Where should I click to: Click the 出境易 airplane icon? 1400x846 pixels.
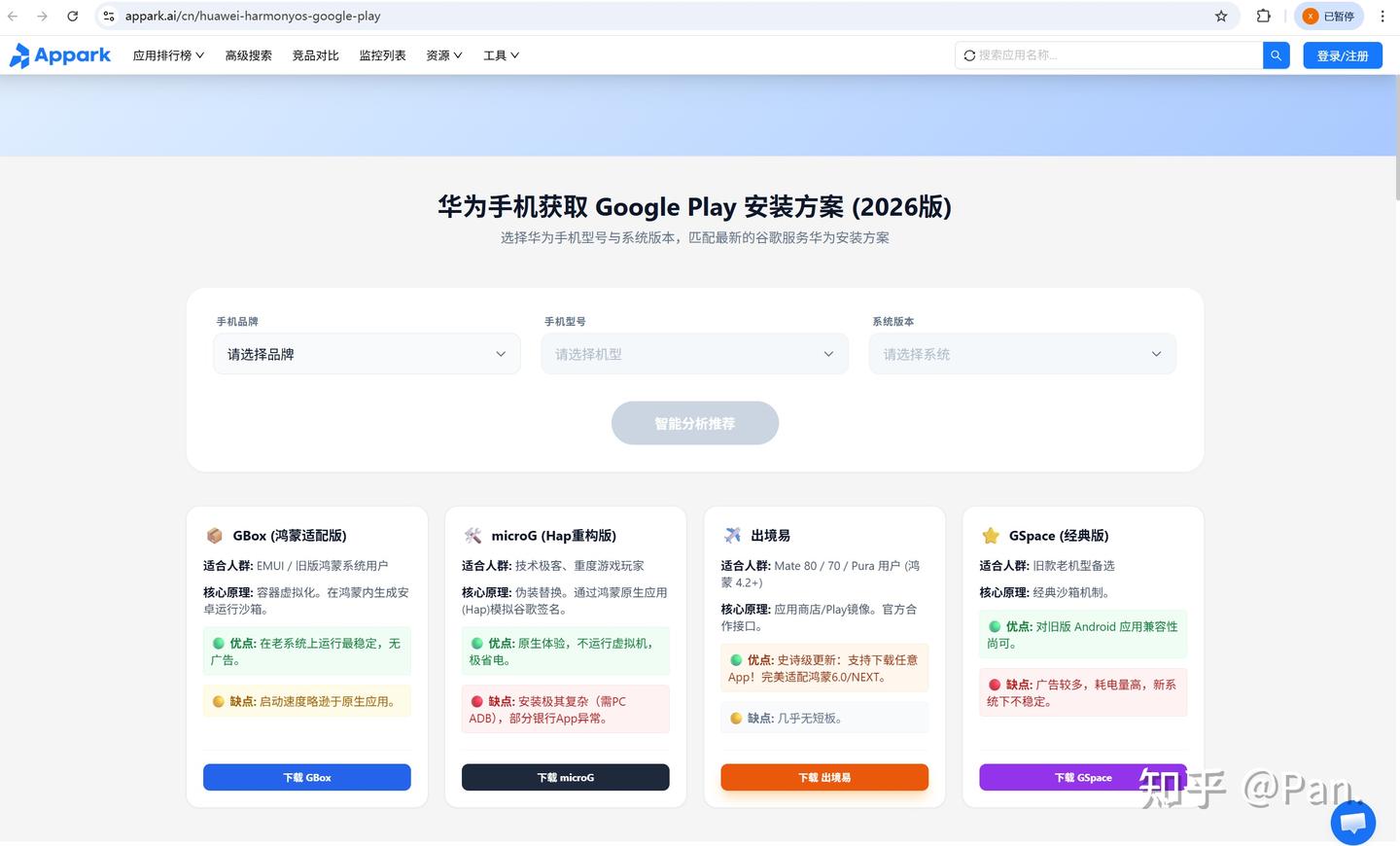pyautogui.click(x=732, y=536)
